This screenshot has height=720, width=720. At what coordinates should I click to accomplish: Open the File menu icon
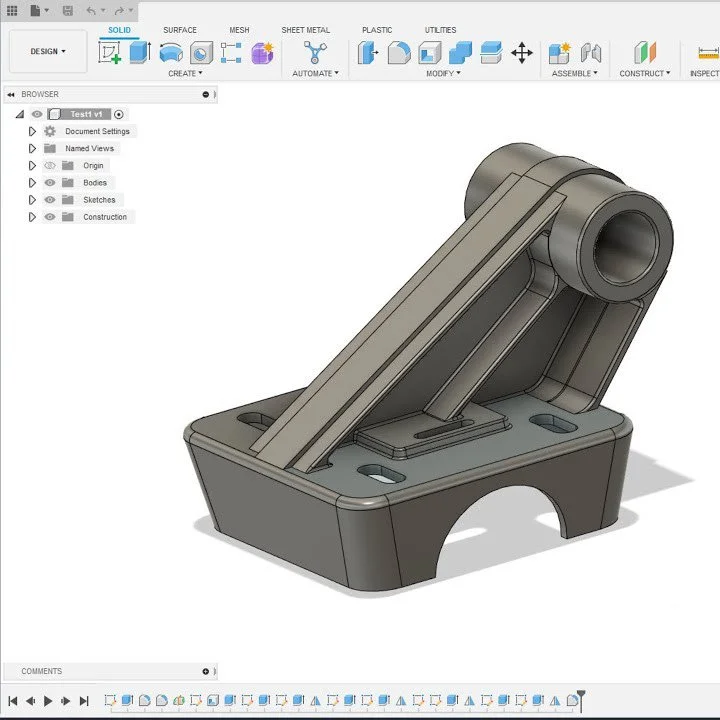(x=35, y=10)
